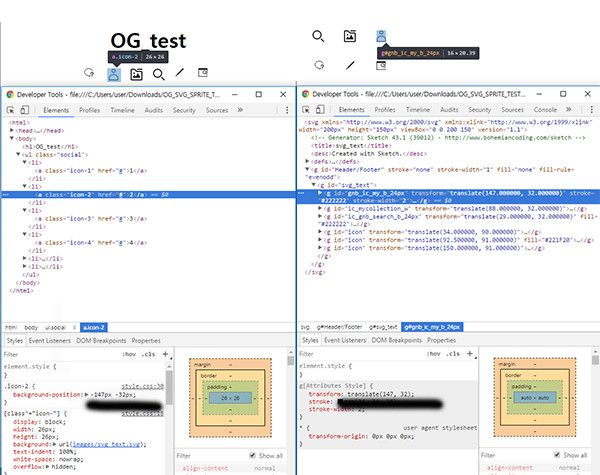Open Timeline tab in left DevTools
Image resolution: width=600 pixels, height=475 pixels.
tap(122, 110)
